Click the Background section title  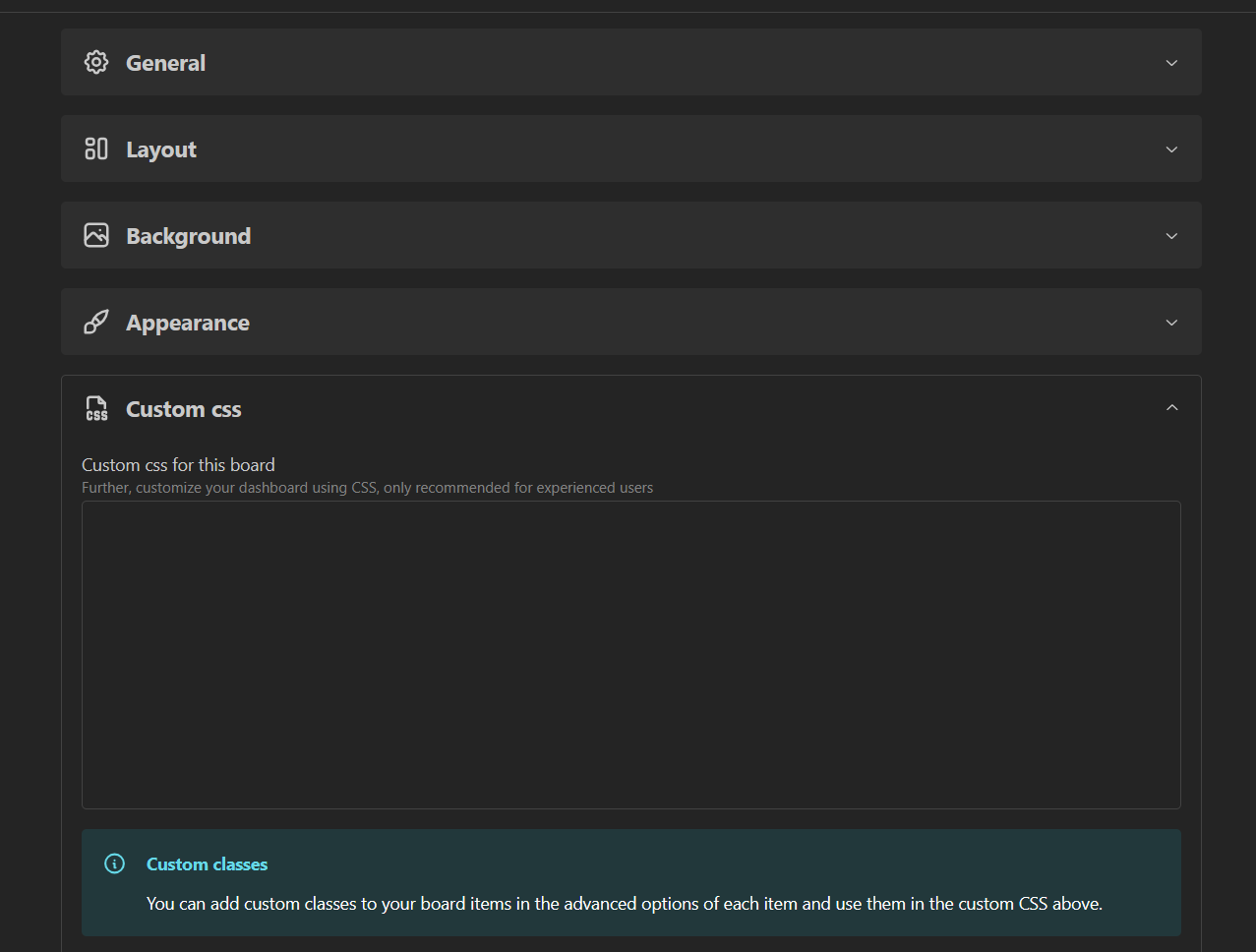coord(188,236)
